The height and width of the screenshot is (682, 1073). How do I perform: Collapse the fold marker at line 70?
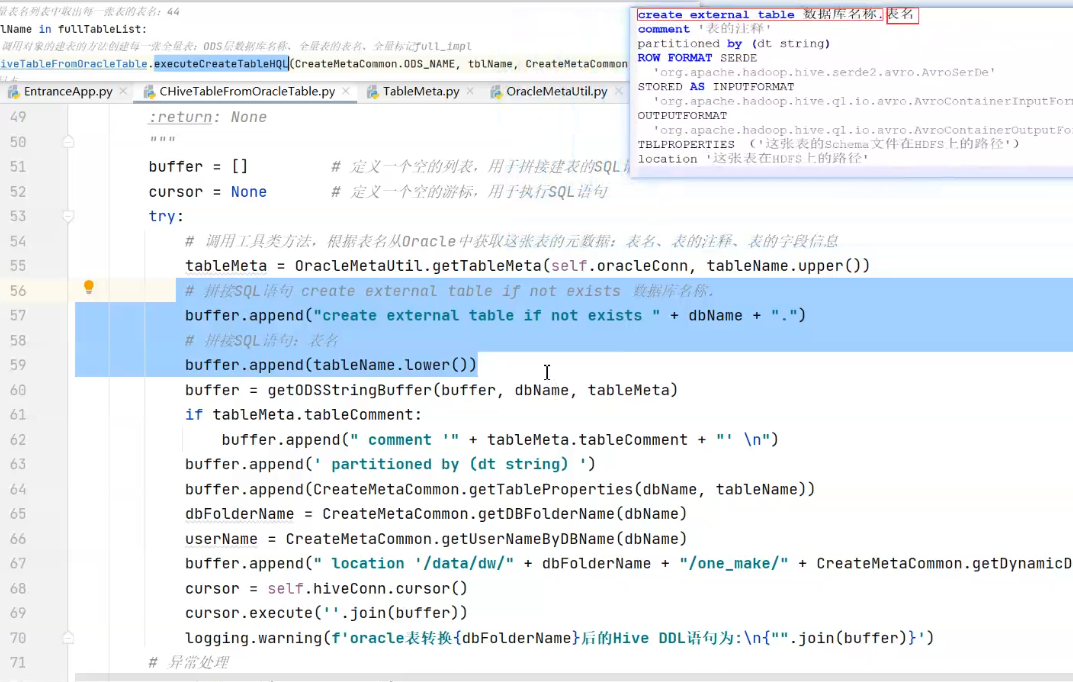tap(68, 637)
